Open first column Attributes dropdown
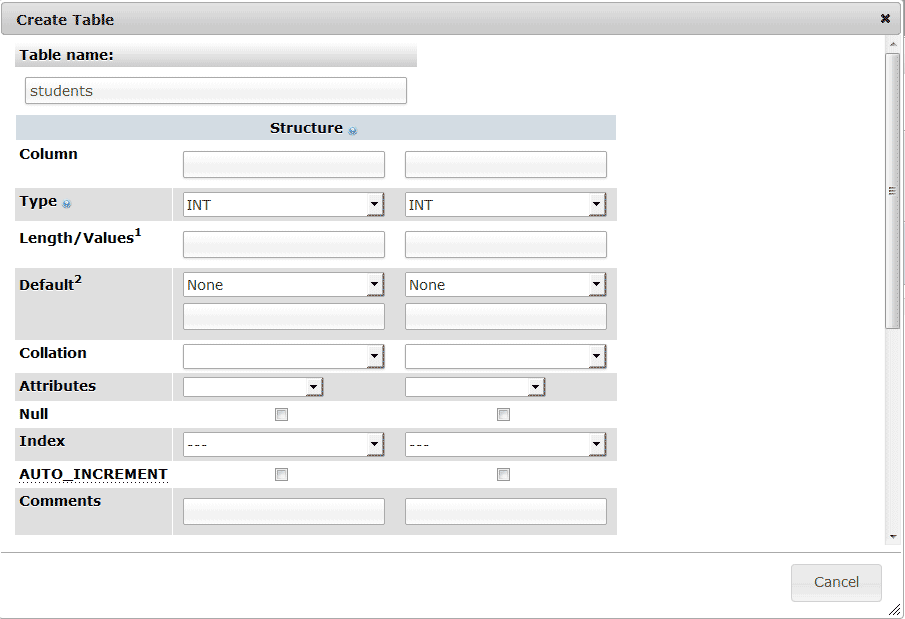Screen dimensions: 905x619 tap(253, 386)
